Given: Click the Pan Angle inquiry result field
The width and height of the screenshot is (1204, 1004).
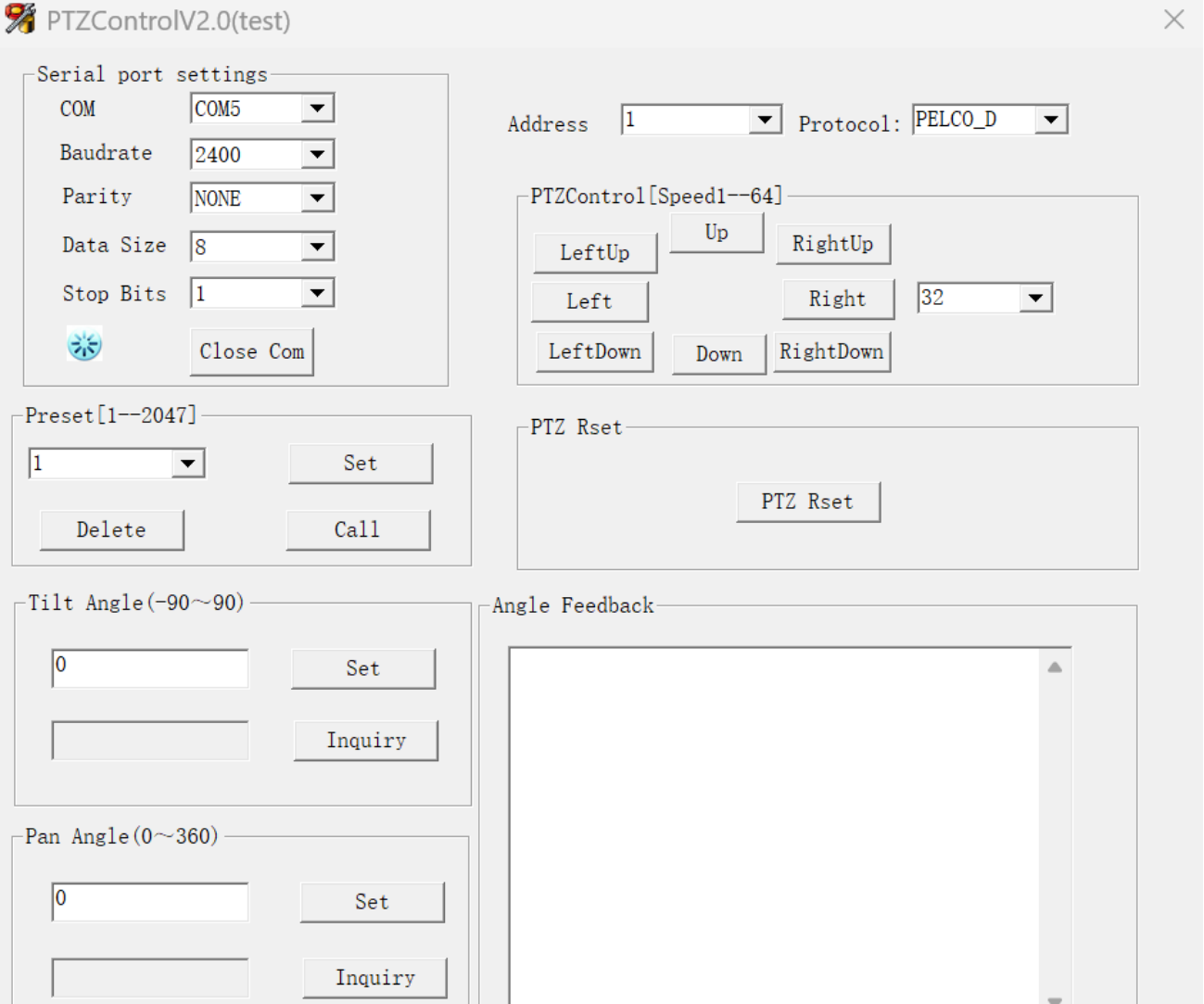Looking at the screenshot, I should click(150, 978).
